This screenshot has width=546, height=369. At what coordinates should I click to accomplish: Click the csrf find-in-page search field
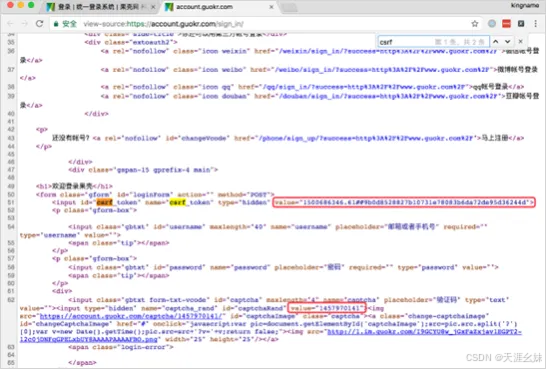click(x=433, y=42)
